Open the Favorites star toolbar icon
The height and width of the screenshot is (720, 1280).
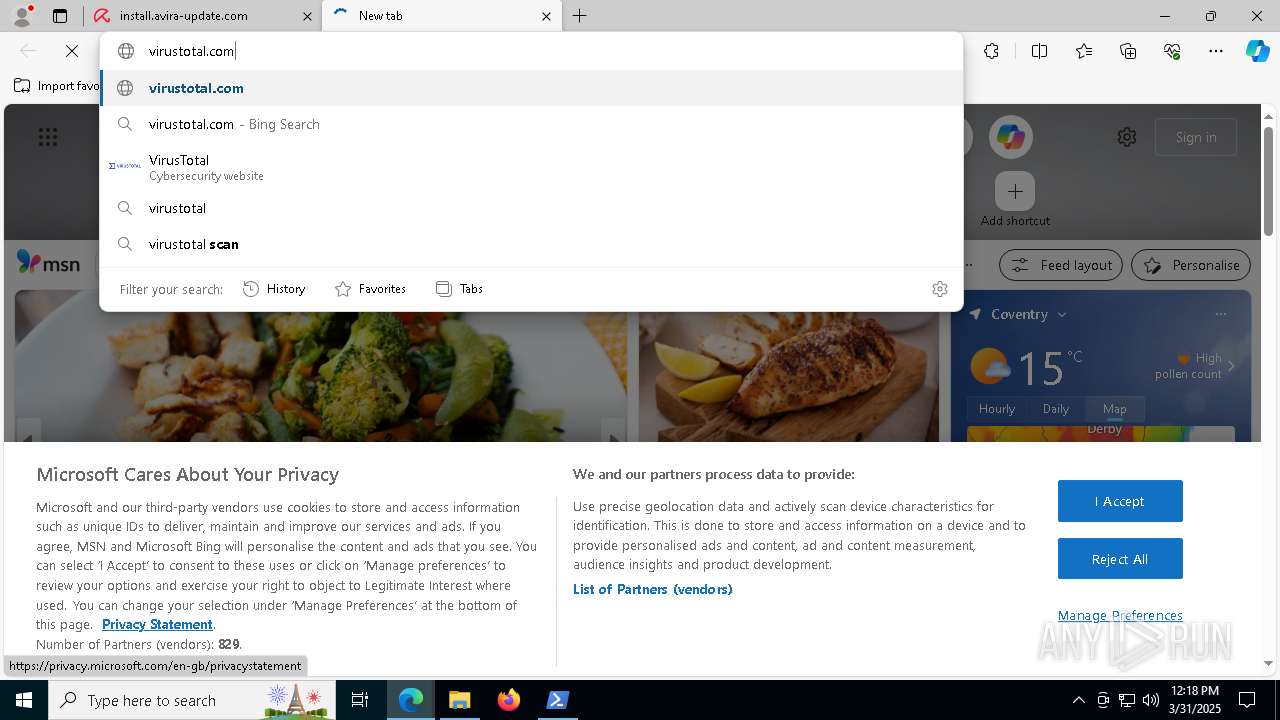tap(1084, 51)
